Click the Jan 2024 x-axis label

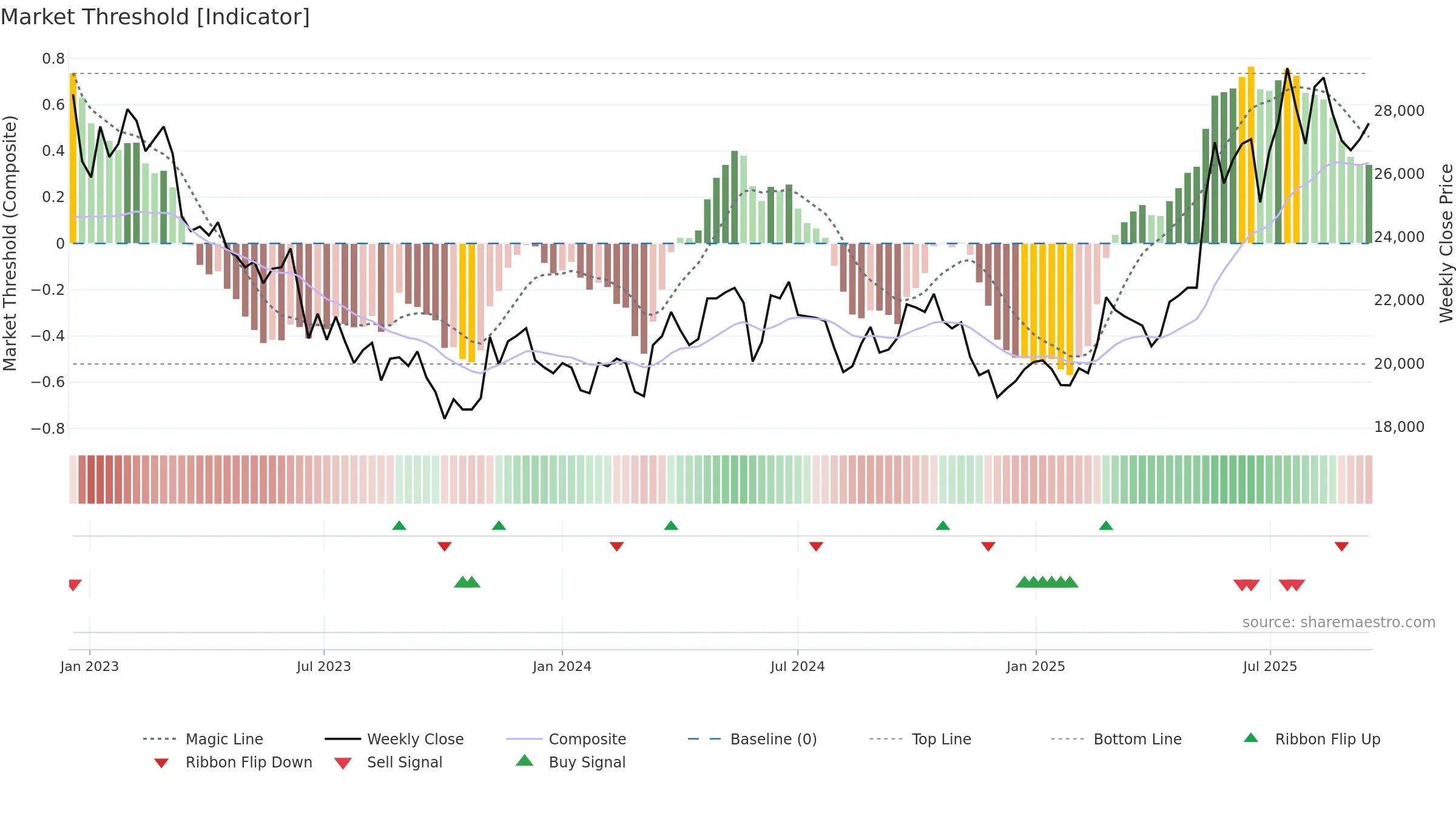click(x=562, y=666)
